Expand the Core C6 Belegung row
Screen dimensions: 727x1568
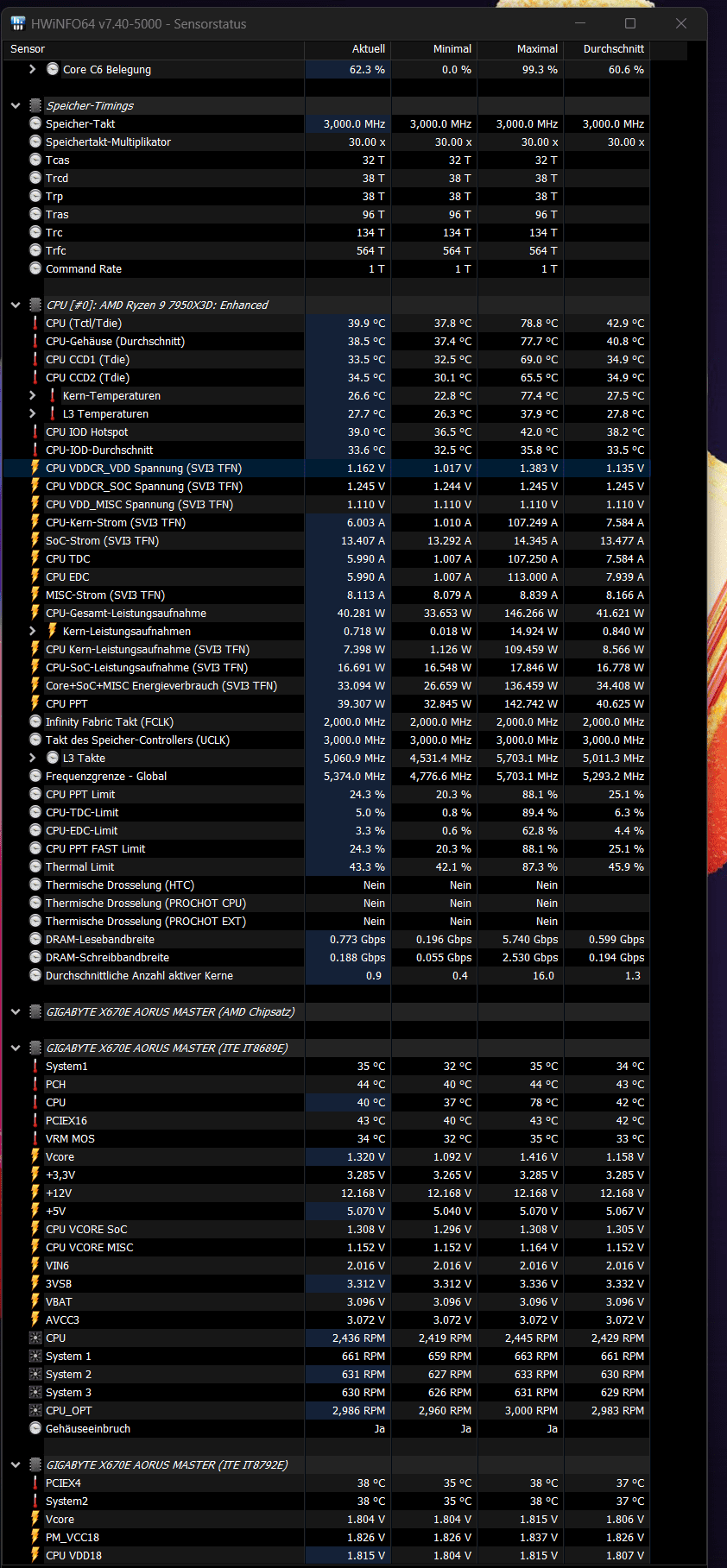[33, 69]
